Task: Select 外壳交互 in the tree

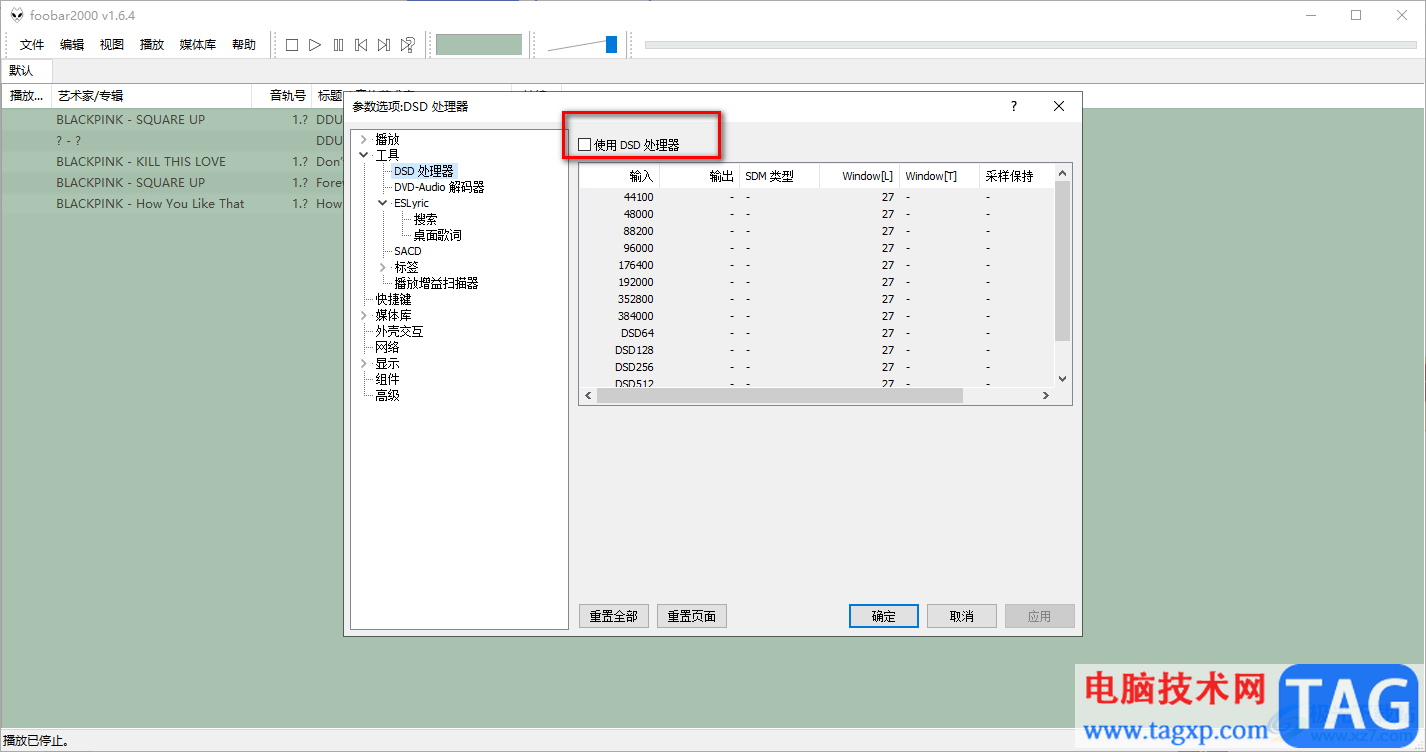Action: (399, 331)
